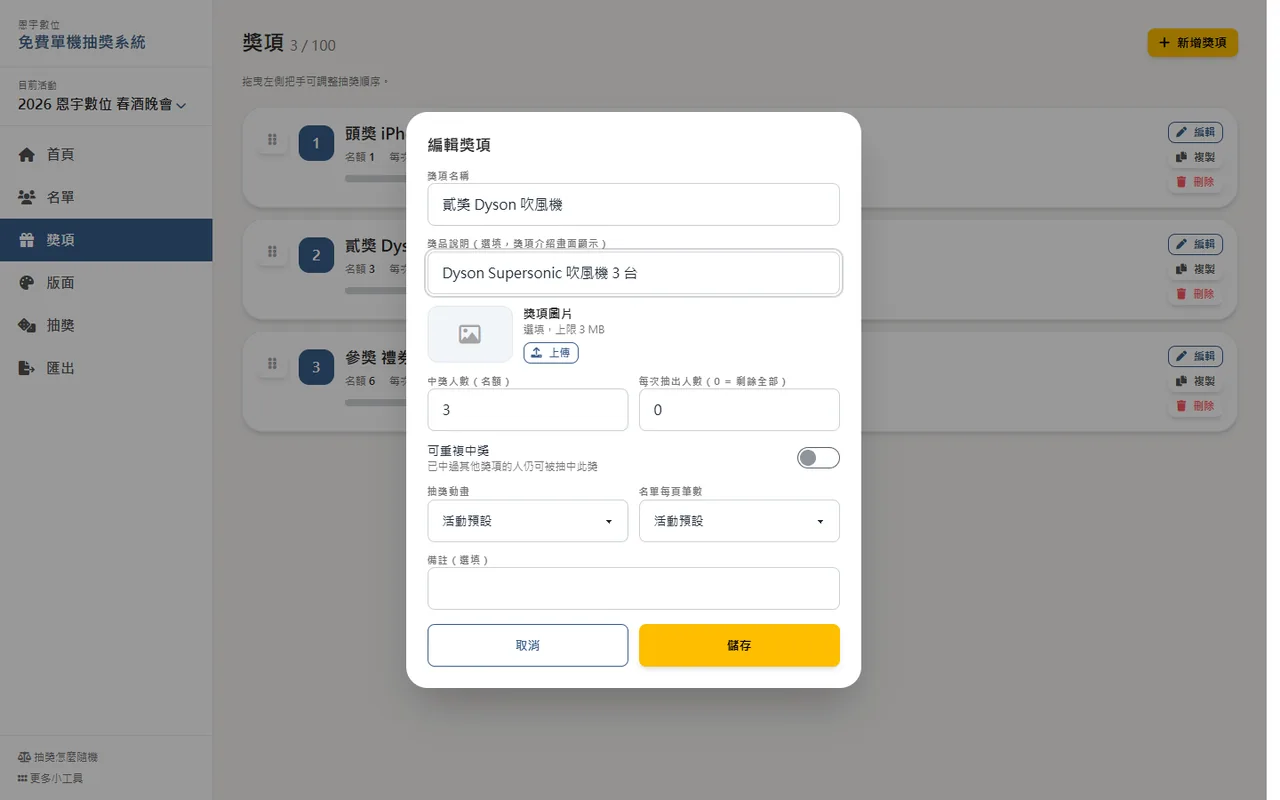Click 編輯 on the 參獎 row

(x=1195, y=356)
